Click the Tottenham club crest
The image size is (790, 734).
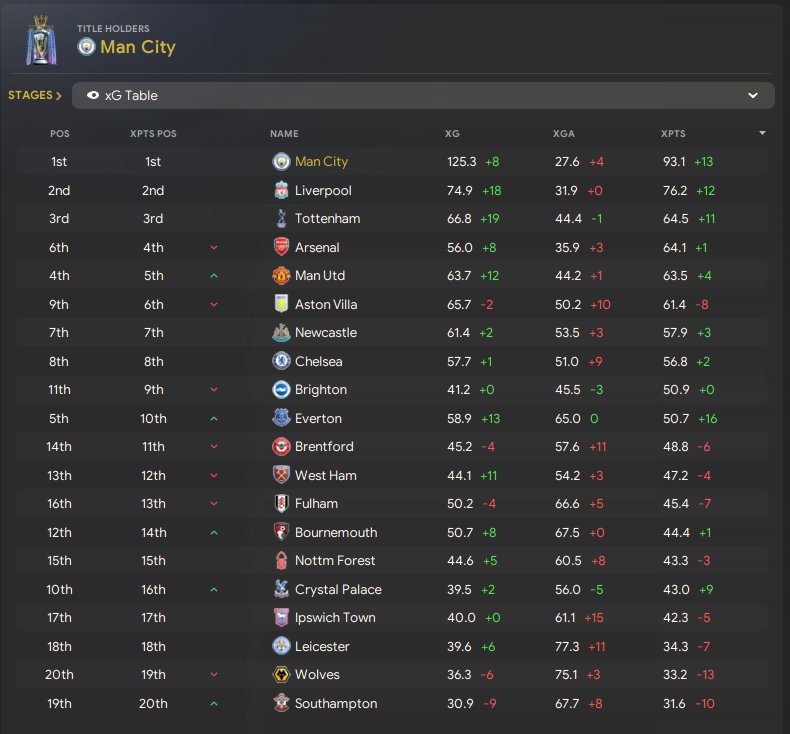[281, 219]
